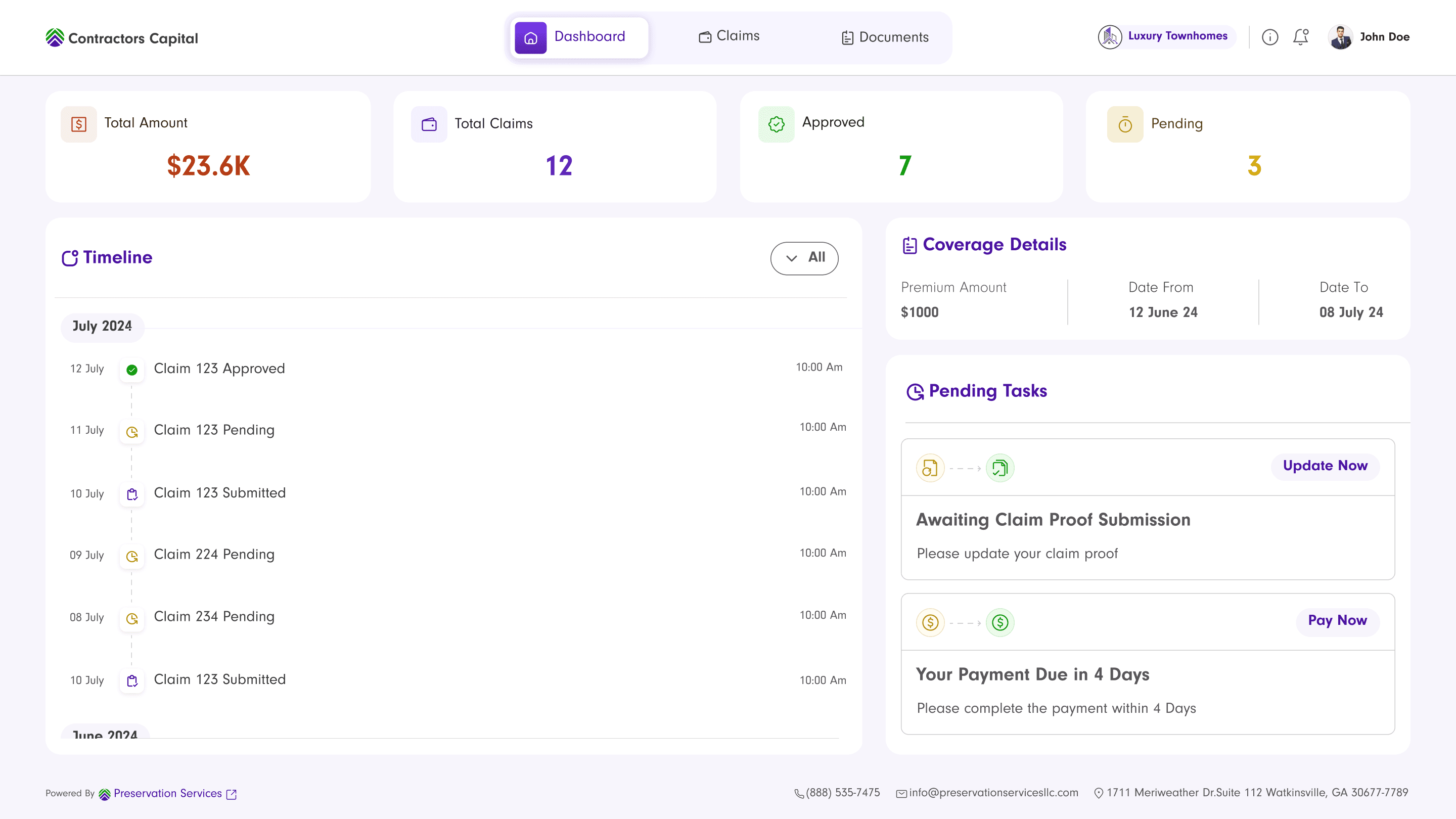Screen dimensions: 1456x819
Task: Open the notifications bell icon
Action: point(1301,37)
